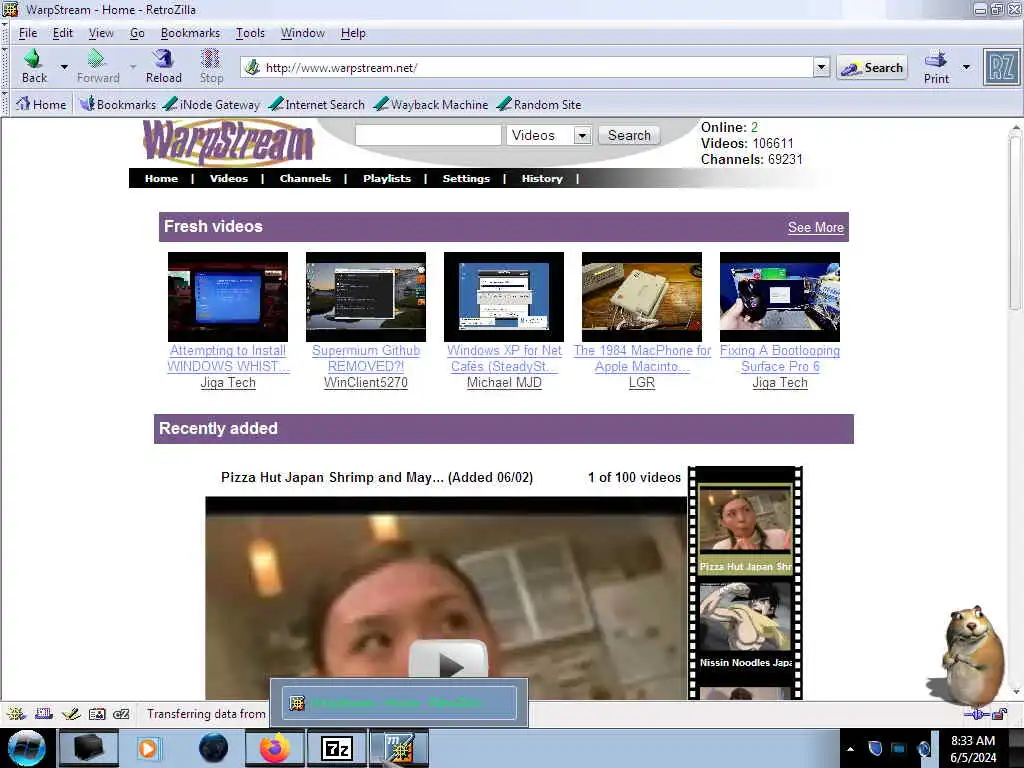Open the Edit menu

pyautogui.click(x=63, y=33)
